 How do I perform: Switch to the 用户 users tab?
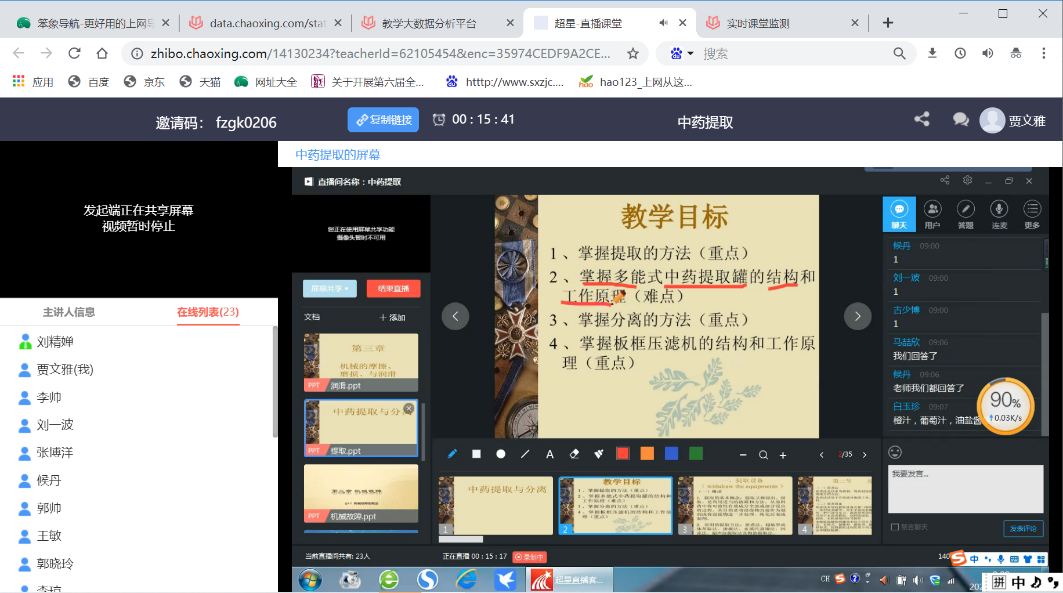tap(932, 213)
